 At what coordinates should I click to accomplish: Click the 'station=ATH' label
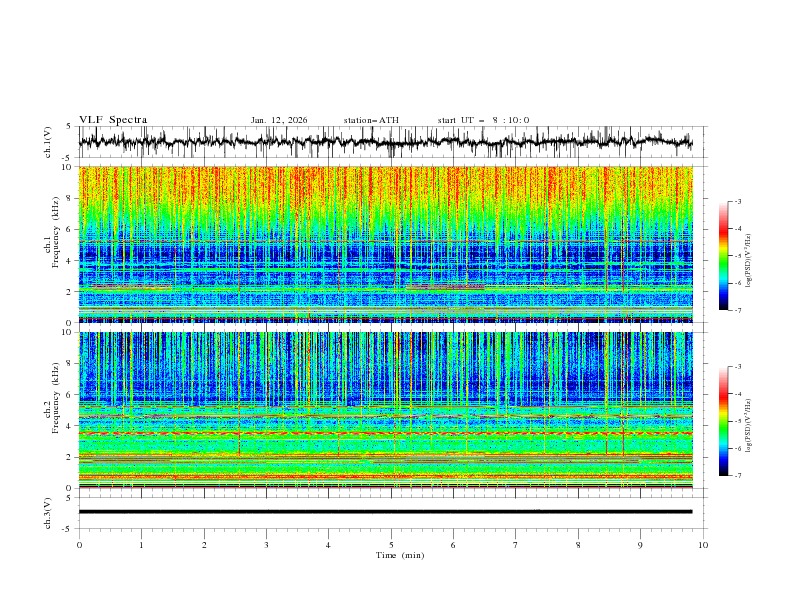point(371,120)
